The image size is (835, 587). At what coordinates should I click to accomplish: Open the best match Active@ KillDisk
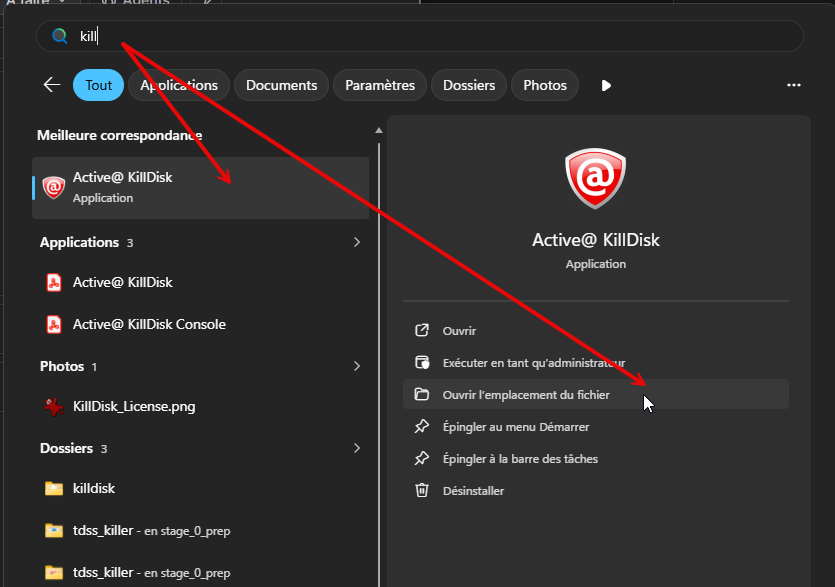coord(200,187)
